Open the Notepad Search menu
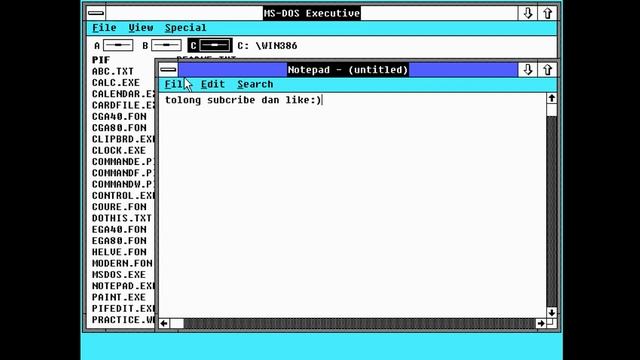 255,84
